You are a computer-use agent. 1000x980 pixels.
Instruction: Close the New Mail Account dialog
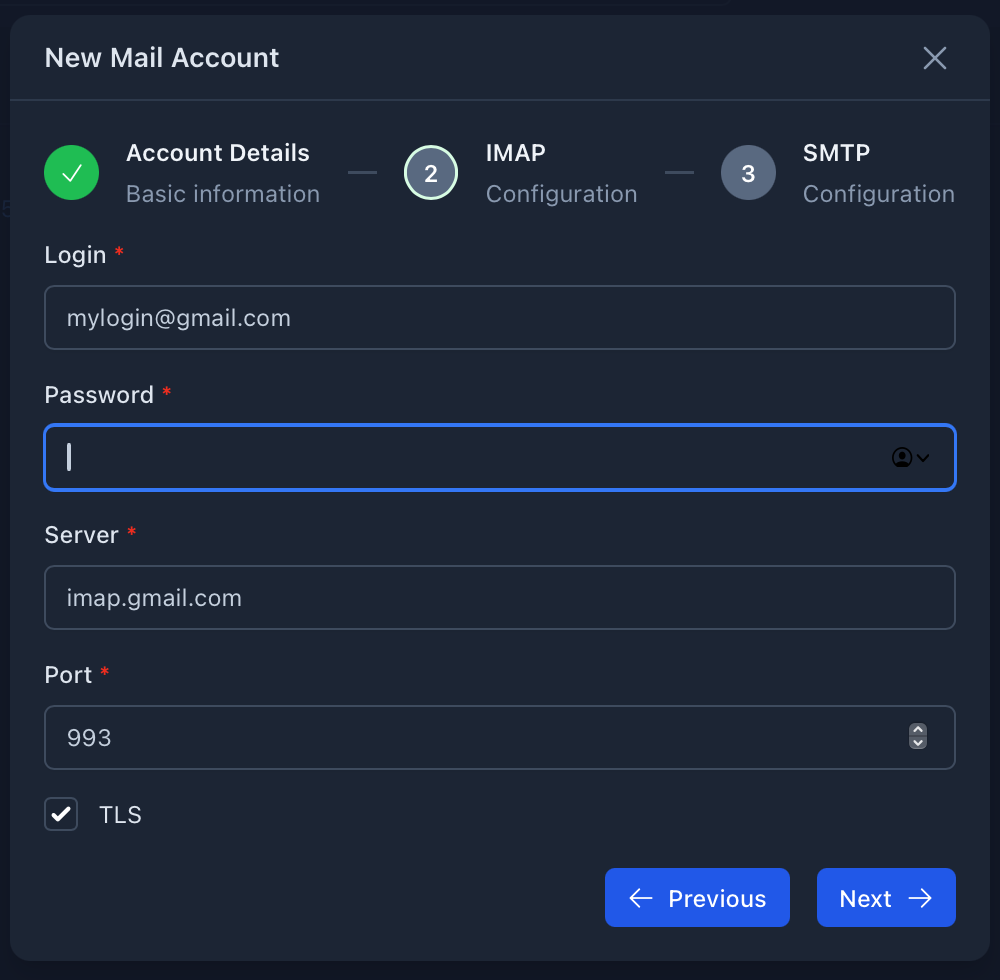pos(934,58)
